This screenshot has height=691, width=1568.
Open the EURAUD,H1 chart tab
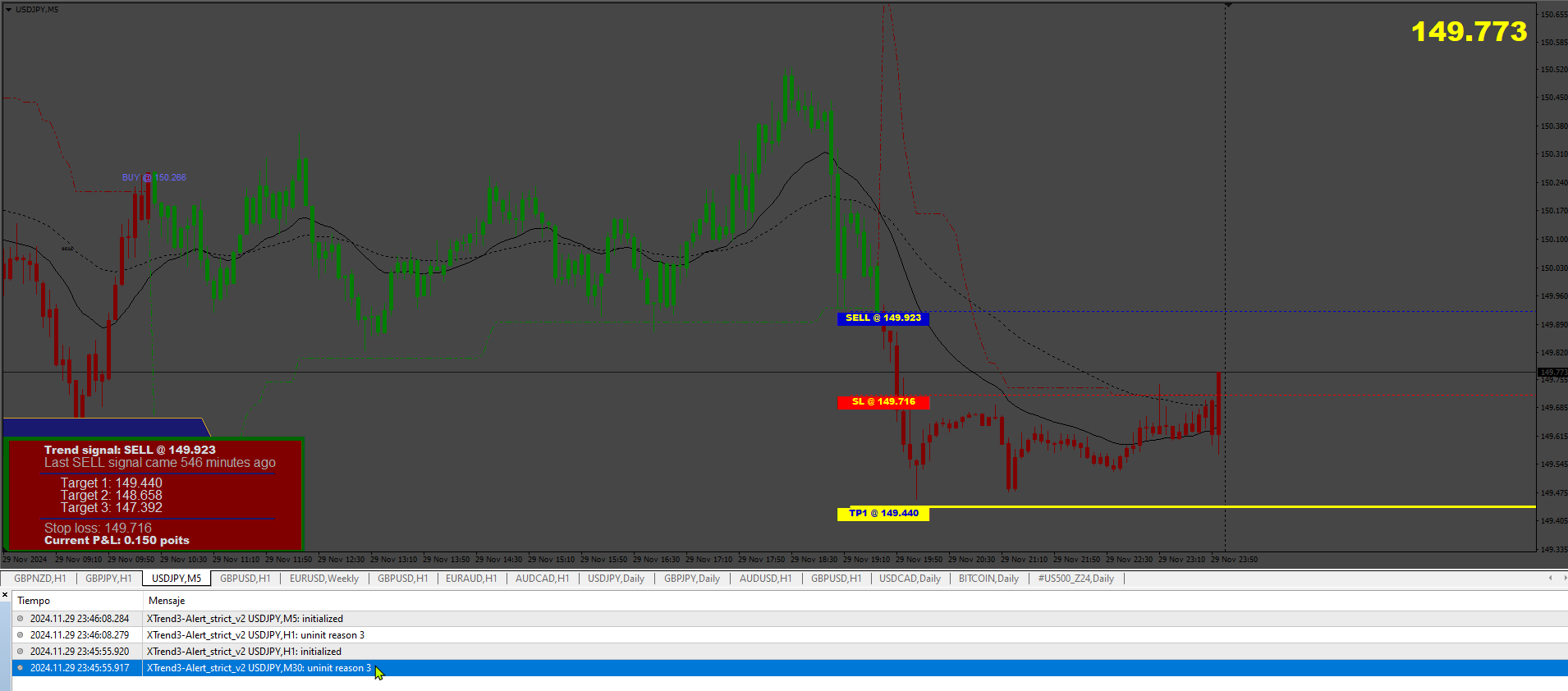point(471,579)
